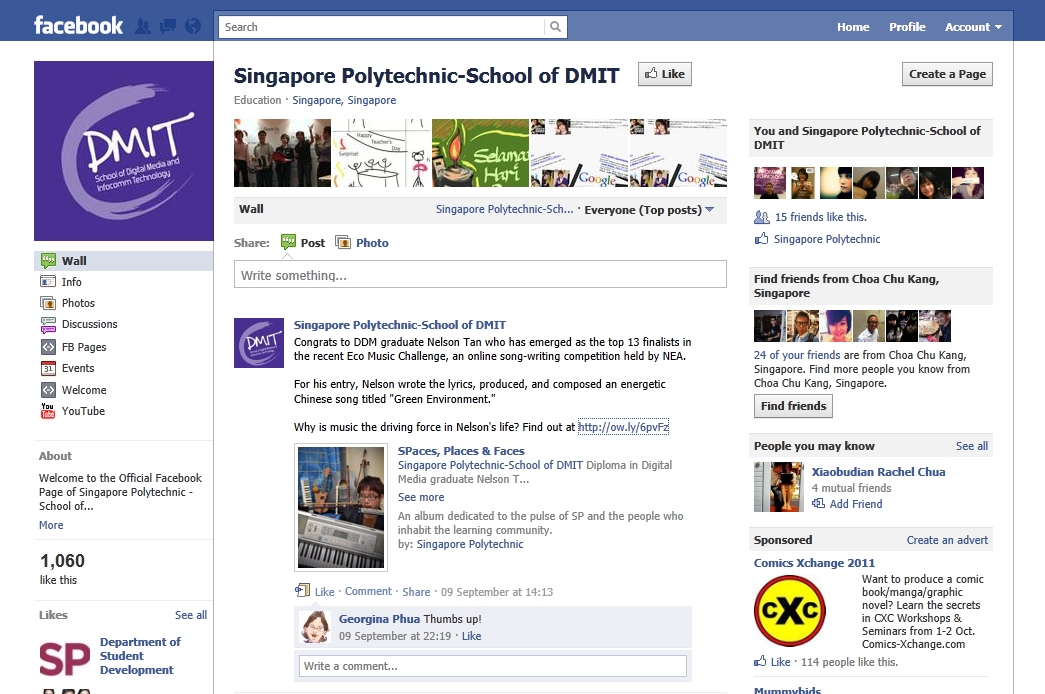Go to Home in top navigation
The height and width of the screenshot is (694, 1045).
pyautogui.click(x=853, y=27)
